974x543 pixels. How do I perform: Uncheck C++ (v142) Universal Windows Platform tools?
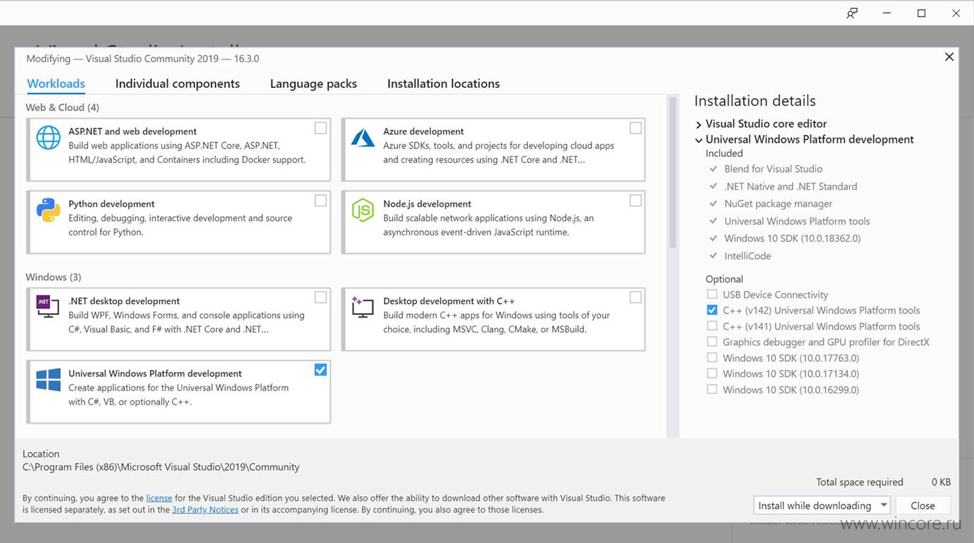pos(712,310)
